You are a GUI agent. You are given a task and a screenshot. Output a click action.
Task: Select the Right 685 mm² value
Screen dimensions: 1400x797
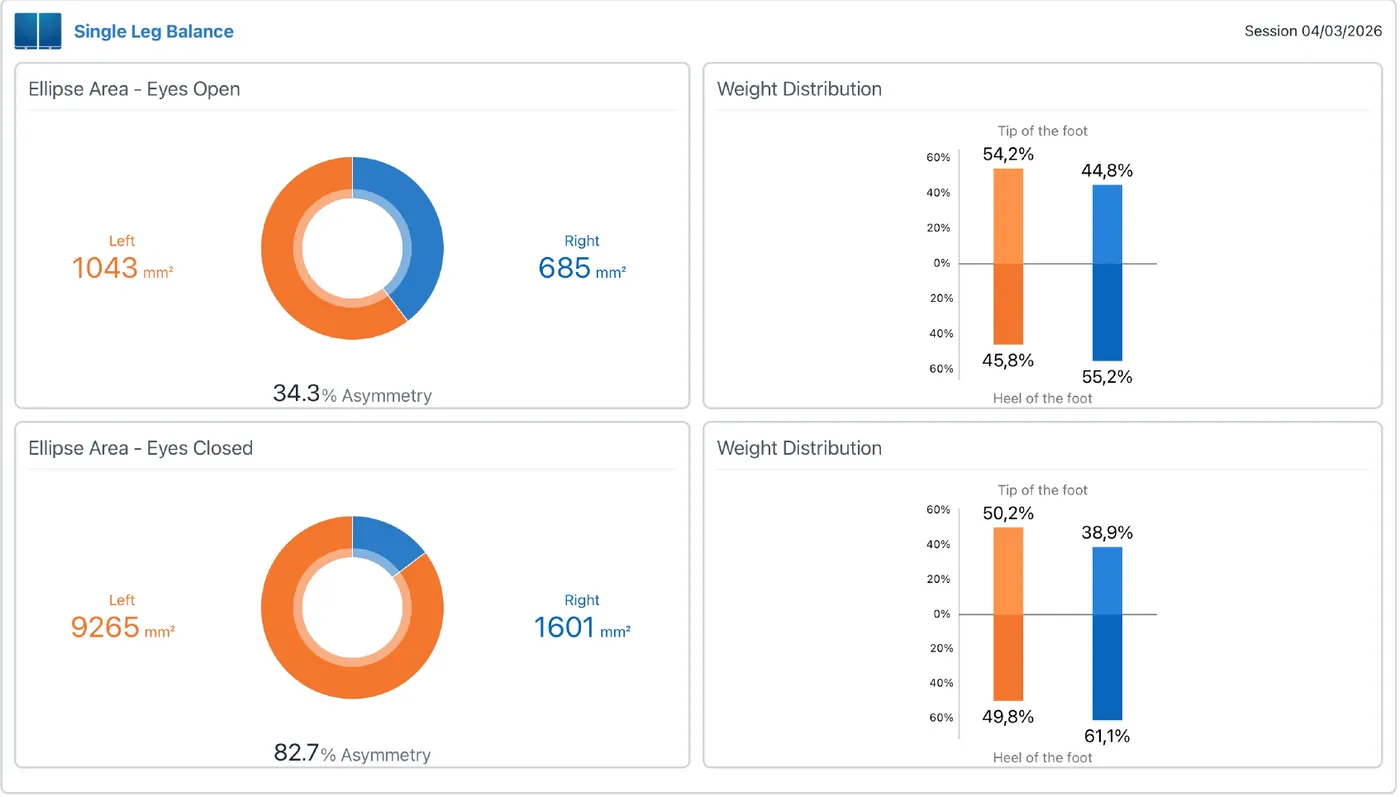coord(582,267)
